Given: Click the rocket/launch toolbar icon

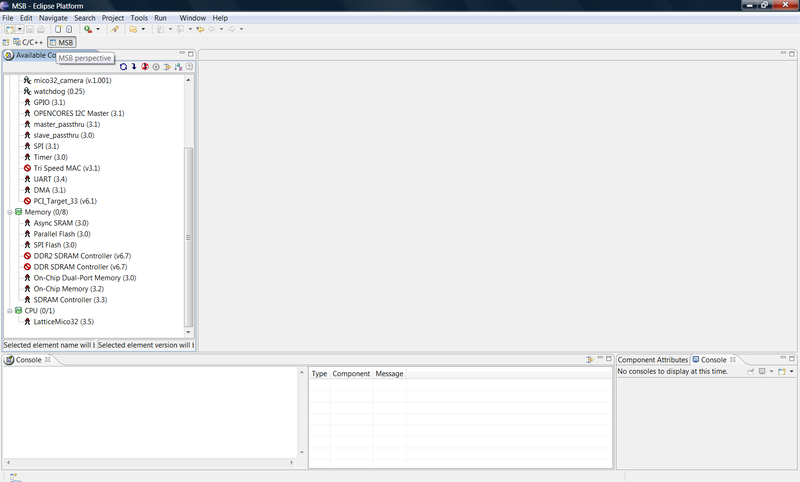Looking at the screenshot, I should point(115,29).
